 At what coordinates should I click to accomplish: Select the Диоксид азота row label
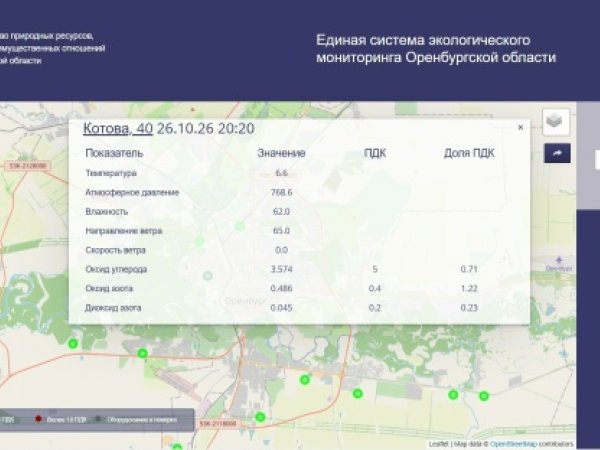pos(113,308)
